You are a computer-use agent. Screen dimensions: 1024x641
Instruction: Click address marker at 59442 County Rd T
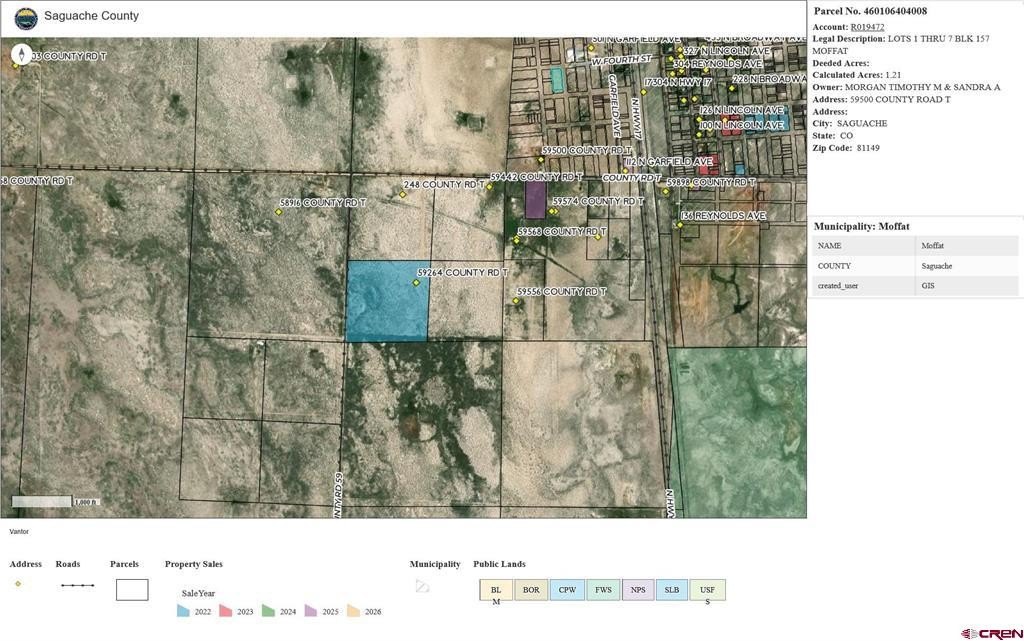point(489,187)
